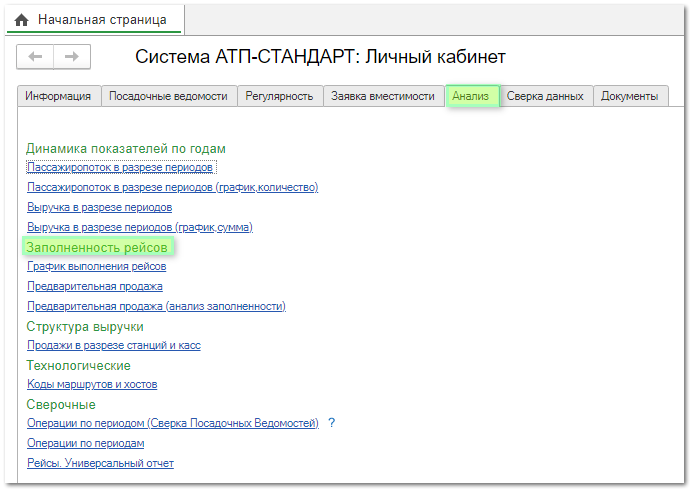
Task: Open Выручка график, сумма report link
Action: (x=139, y=227)
